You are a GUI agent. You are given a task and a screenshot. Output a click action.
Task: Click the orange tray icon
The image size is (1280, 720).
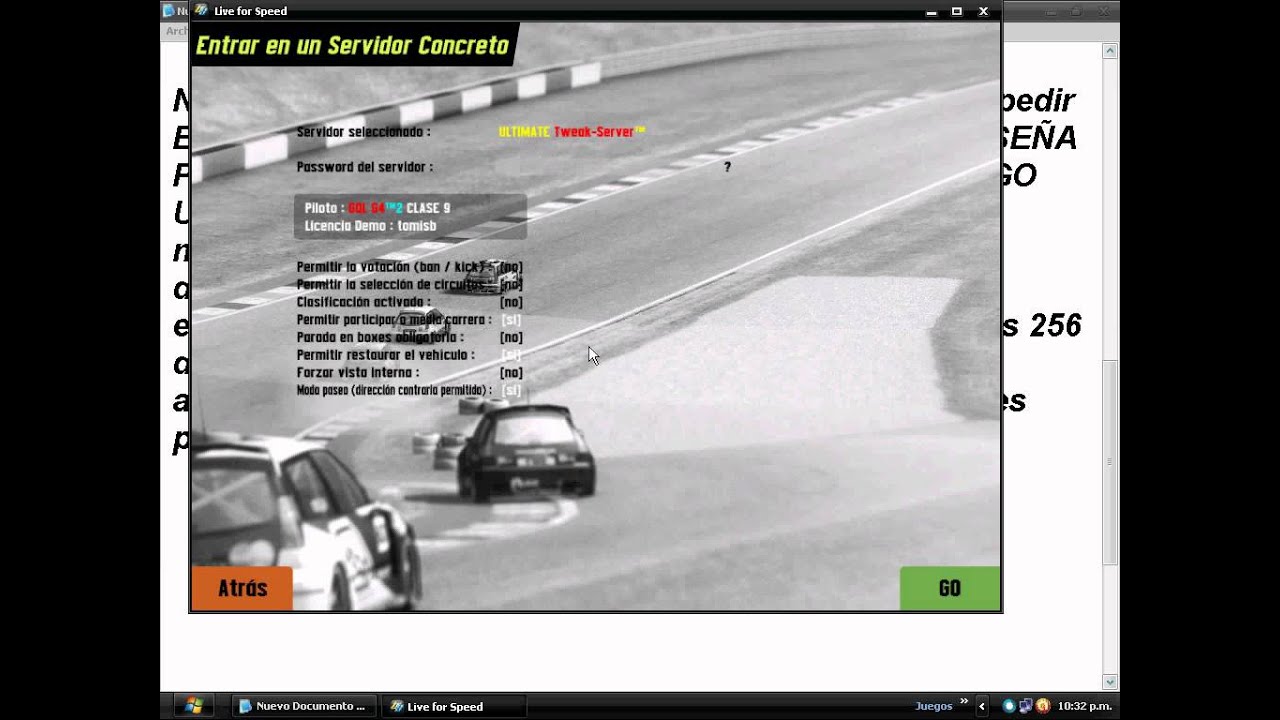pos(1042,706)
